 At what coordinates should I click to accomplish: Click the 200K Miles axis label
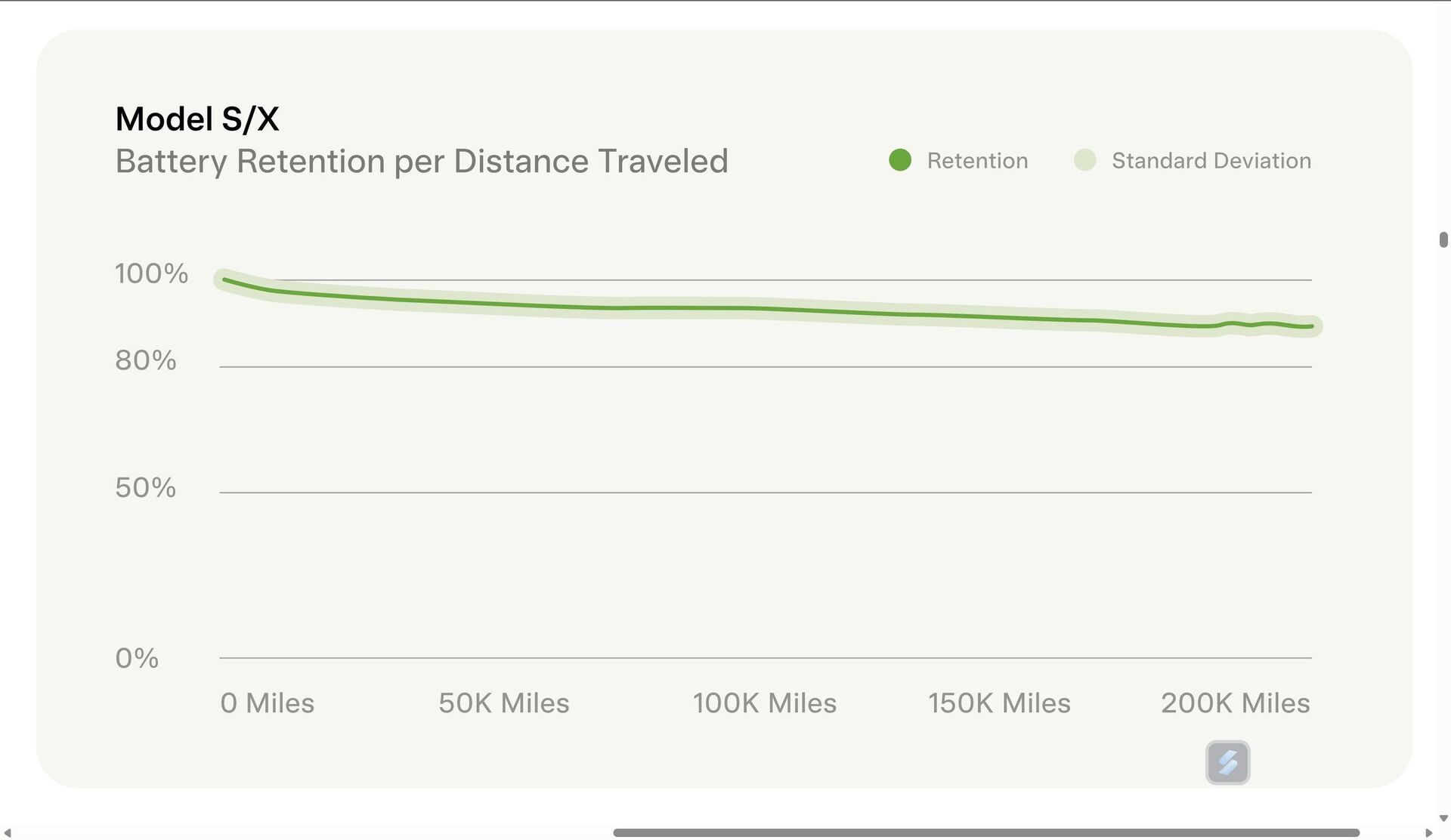coord(1235,703)
